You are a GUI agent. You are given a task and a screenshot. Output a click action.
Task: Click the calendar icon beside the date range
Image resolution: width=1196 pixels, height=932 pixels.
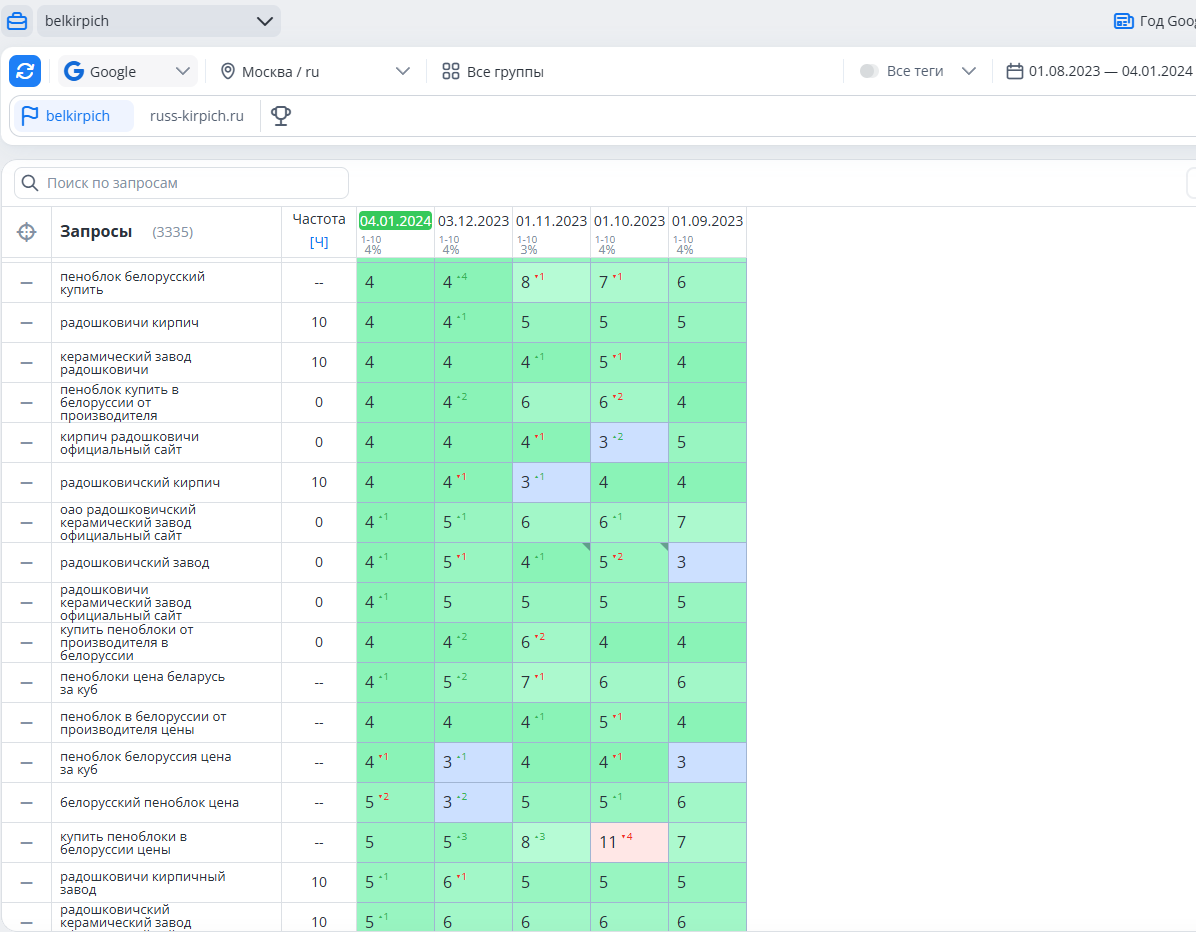1014,71
